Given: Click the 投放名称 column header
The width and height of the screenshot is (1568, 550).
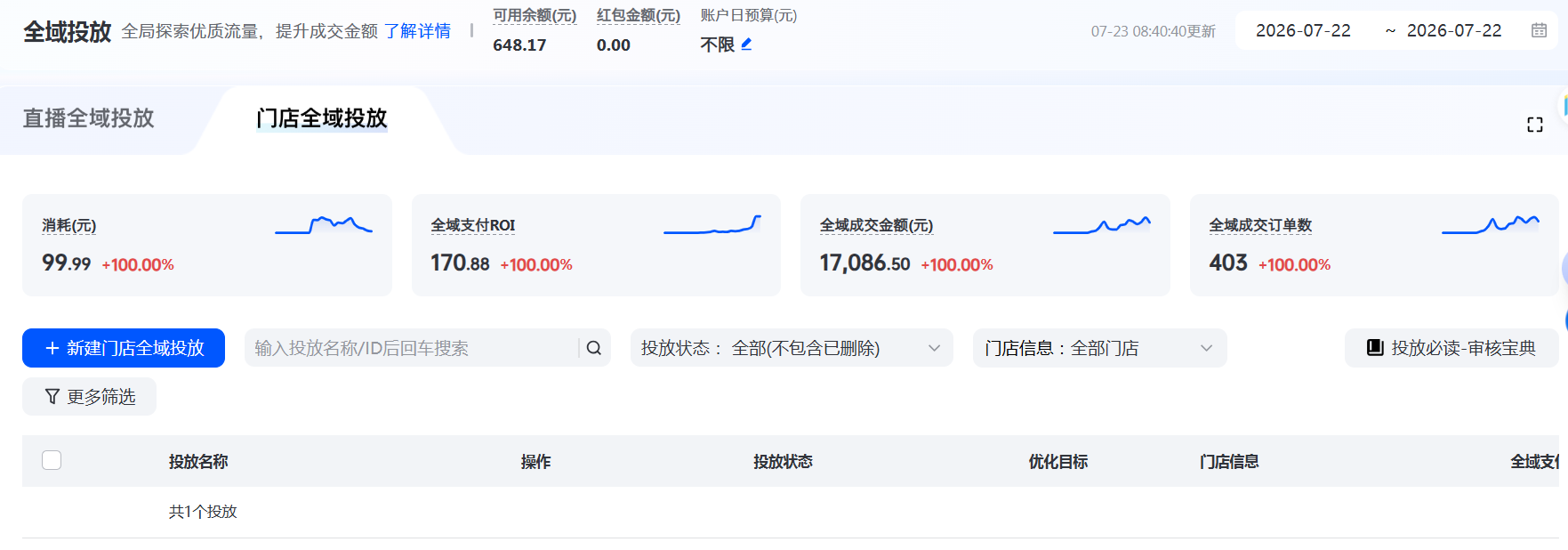Looking at the screenshot, I should [x=198, y=462].
